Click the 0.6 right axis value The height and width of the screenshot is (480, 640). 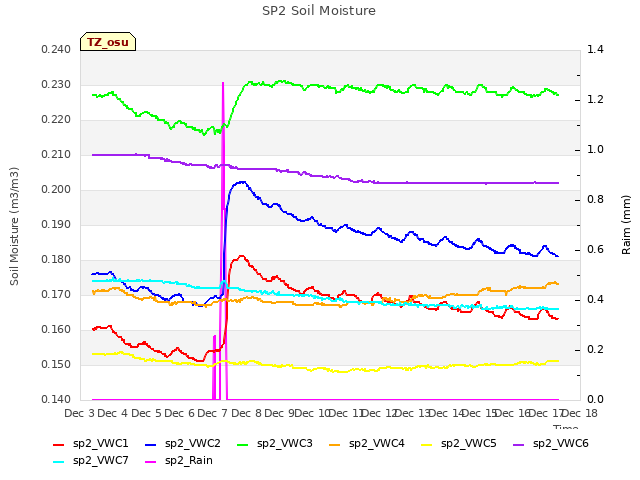click(595, 249)
